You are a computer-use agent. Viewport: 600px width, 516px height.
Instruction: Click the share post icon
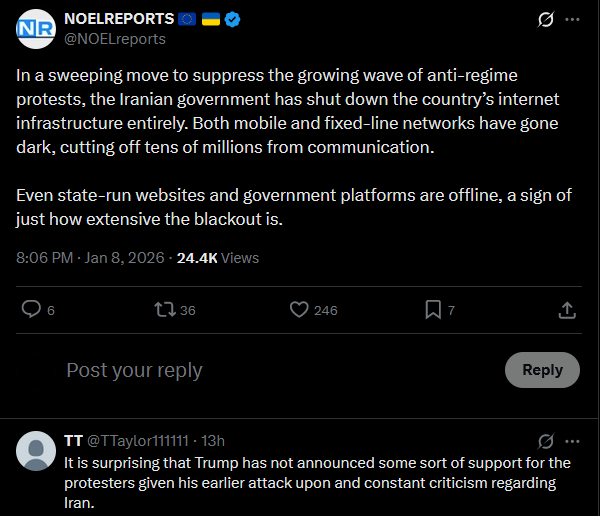click(x=566, y=310)
